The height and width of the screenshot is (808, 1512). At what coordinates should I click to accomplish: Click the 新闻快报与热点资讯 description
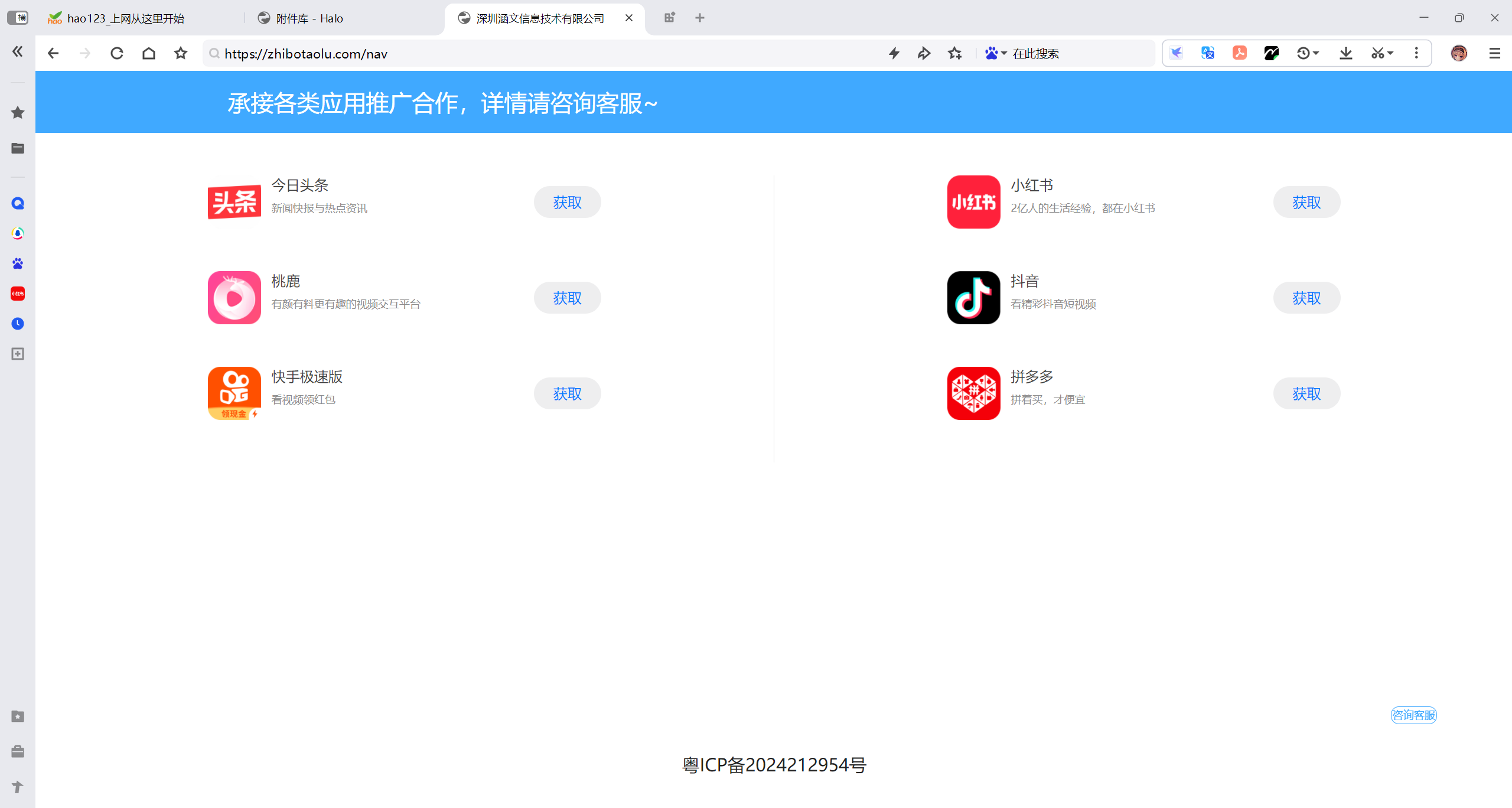(x=319, y=208)
